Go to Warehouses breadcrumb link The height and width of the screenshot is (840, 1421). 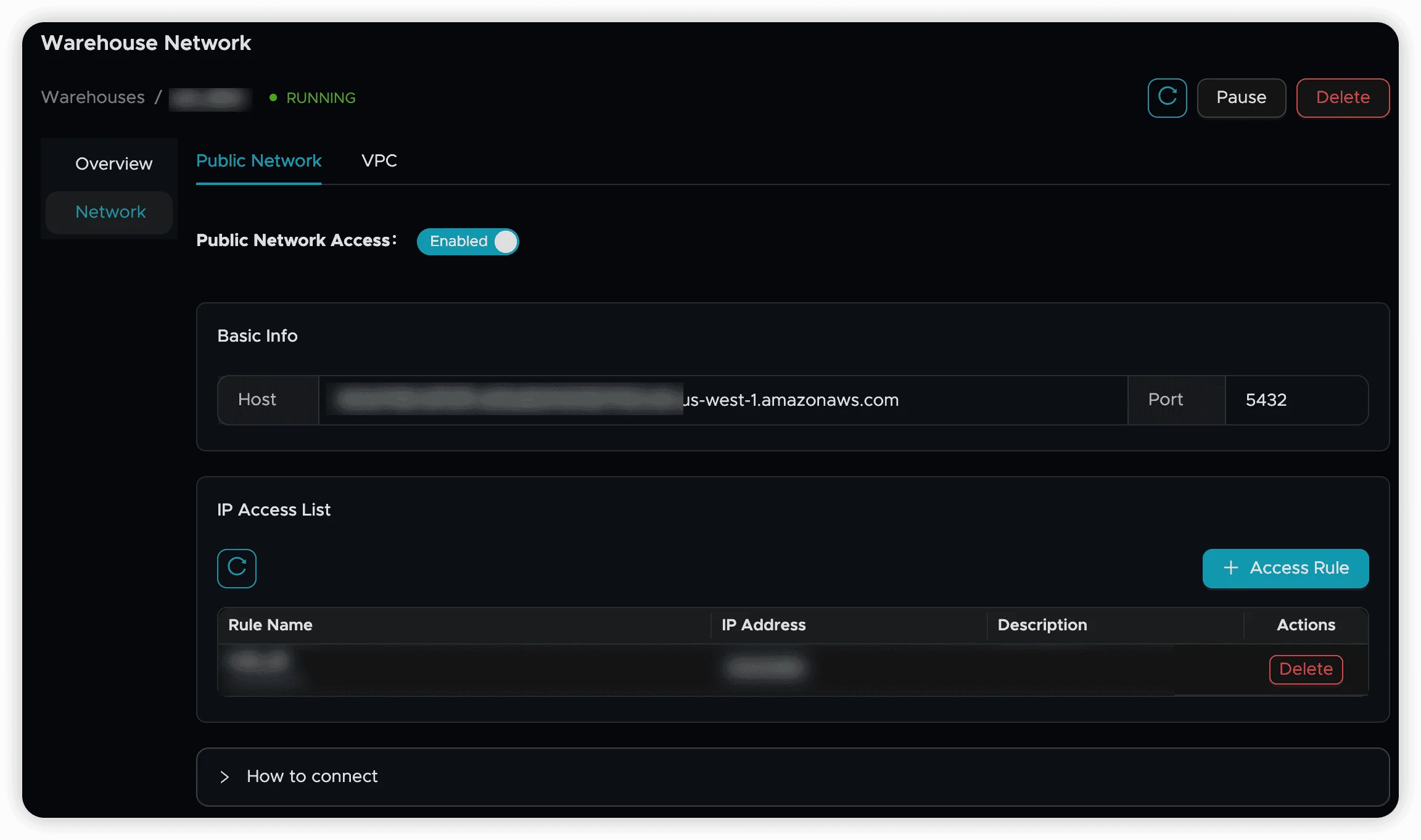point(93,97)
